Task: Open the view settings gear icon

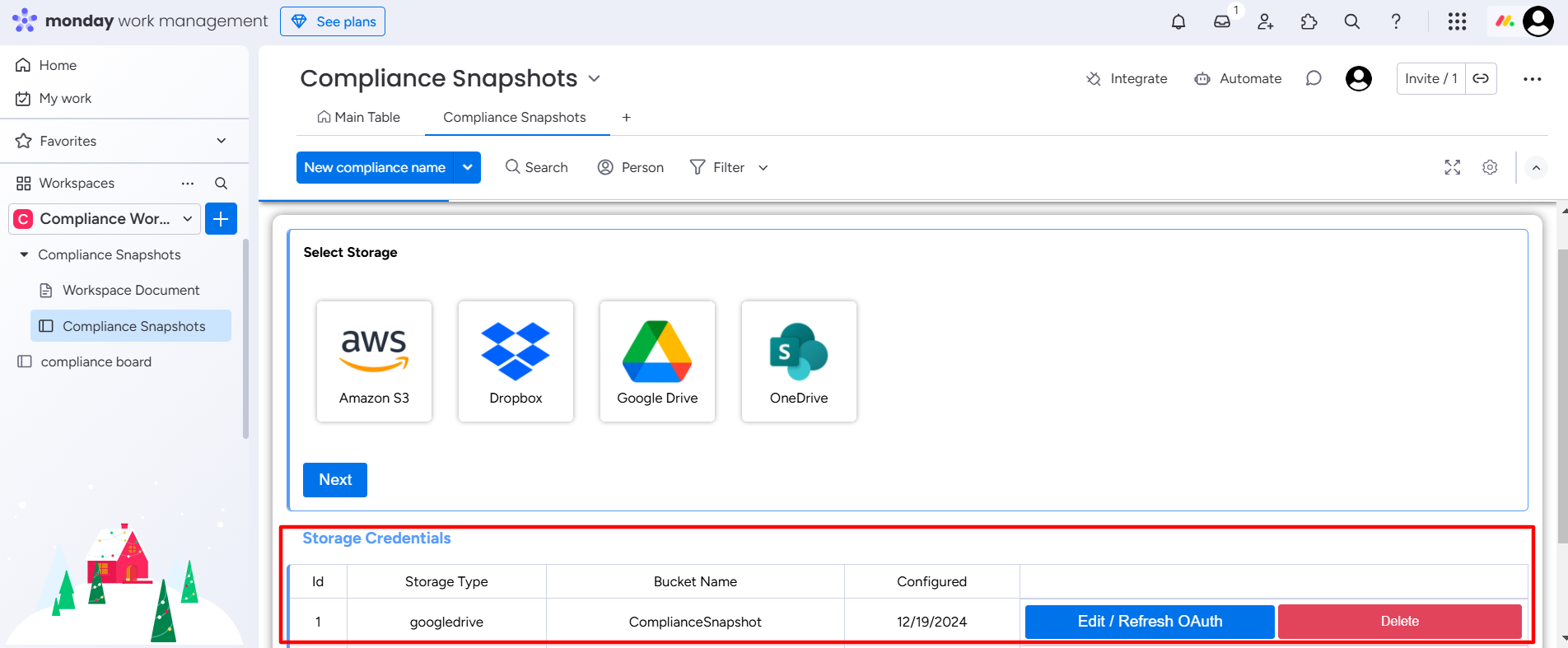Action: coord(1490,167)
